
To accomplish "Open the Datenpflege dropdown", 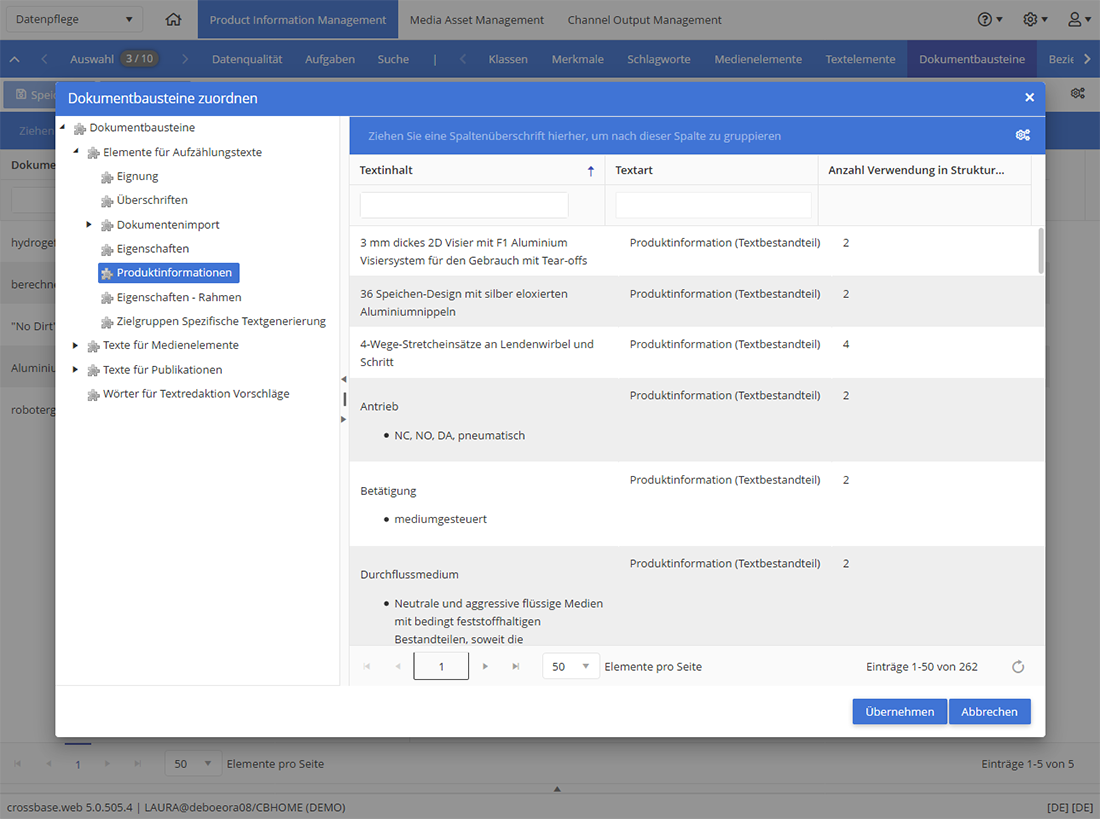I will (x=74, y=20).
